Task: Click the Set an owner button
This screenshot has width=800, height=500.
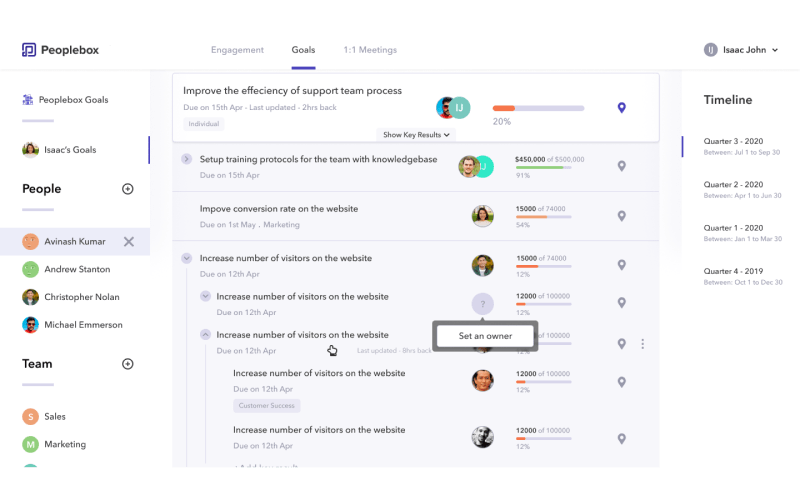Action: (x=485, y=336)
